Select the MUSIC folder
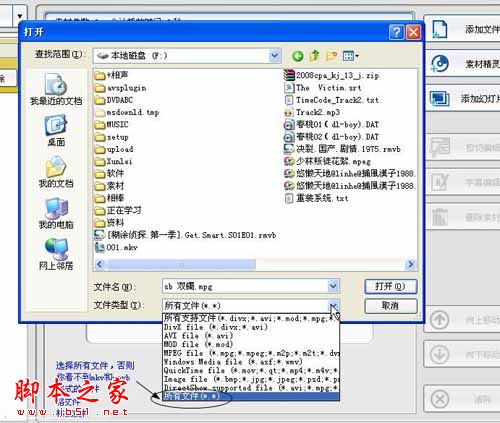The height and width of the screenshot is (423, 500). coord(112,125)
